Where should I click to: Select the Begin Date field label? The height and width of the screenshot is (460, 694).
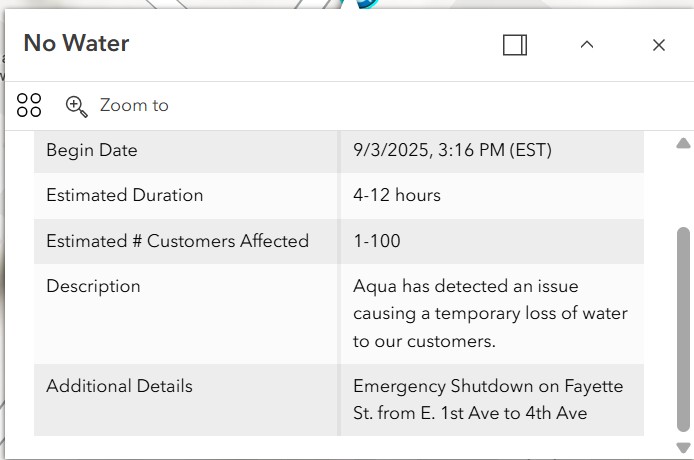pyautogui.click(x=92, y=150)
